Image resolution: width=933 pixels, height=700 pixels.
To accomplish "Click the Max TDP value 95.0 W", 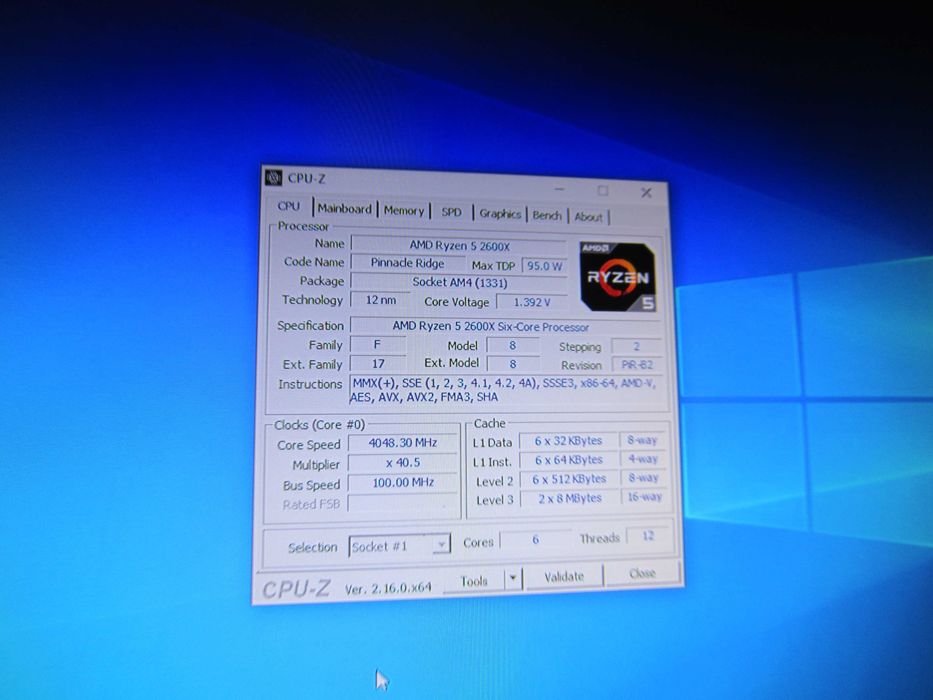I will 544,266.
